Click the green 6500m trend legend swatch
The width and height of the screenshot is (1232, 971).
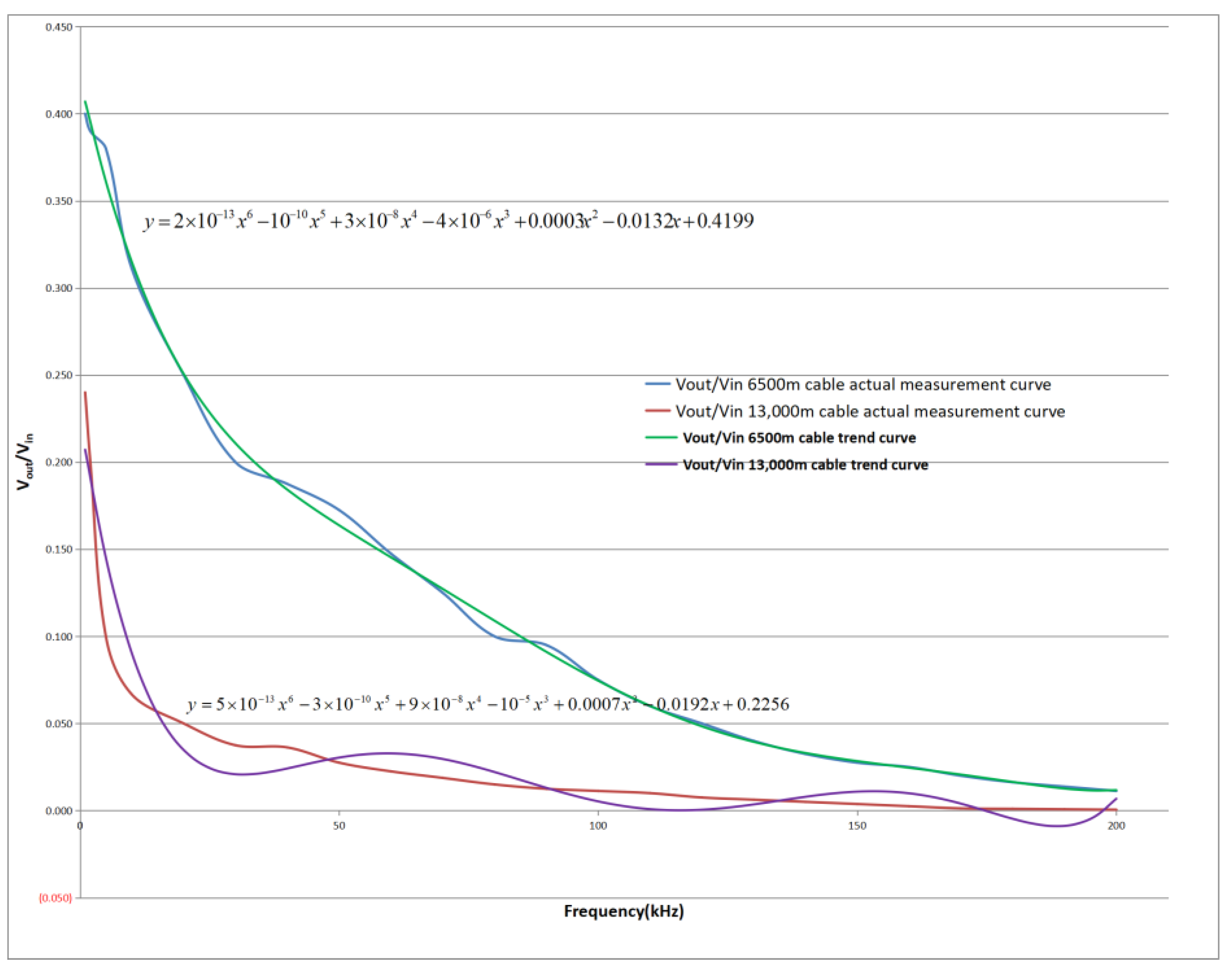coord(661,438)
